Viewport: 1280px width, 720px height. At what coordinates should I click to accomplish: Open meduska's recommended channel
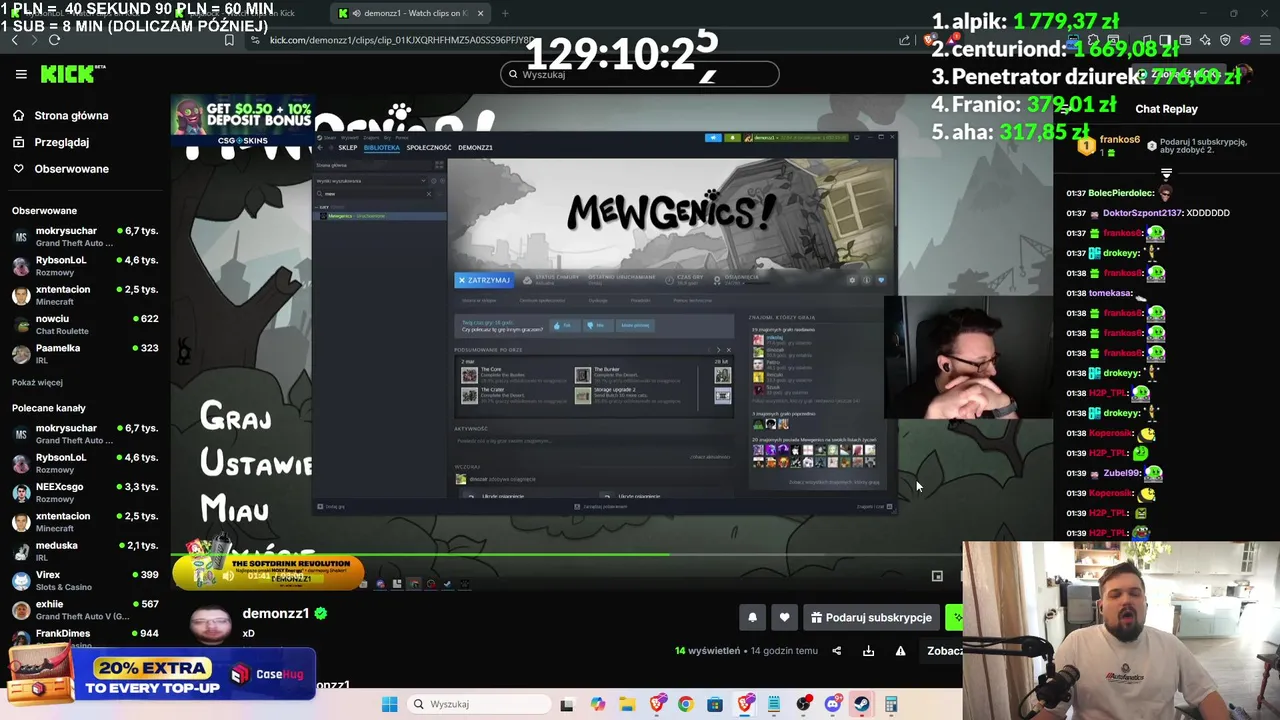(85, 551)
